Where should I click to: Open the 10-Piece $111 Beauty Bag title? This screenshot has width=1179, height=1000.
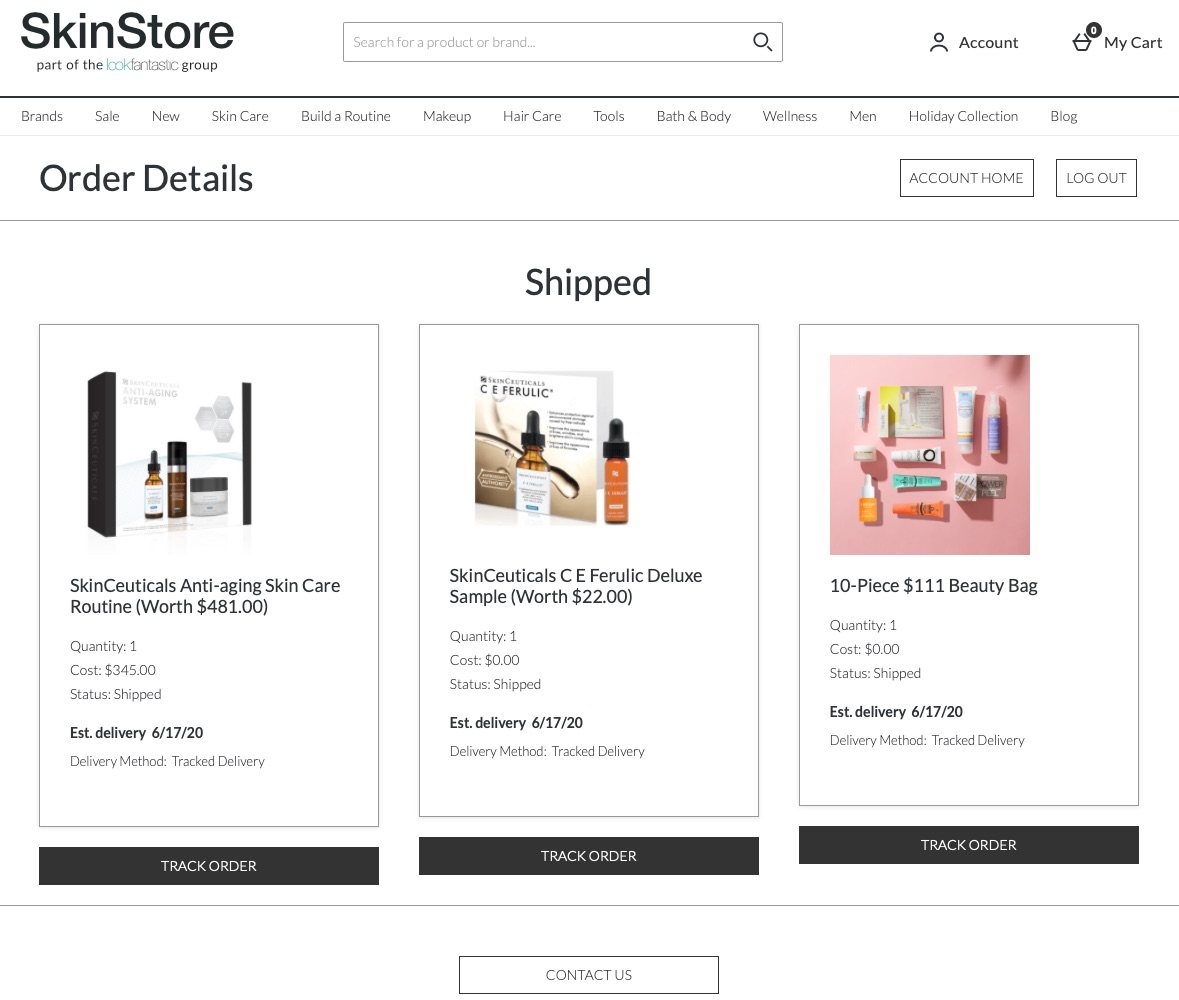pyautogui.click(x=933, y=586)
